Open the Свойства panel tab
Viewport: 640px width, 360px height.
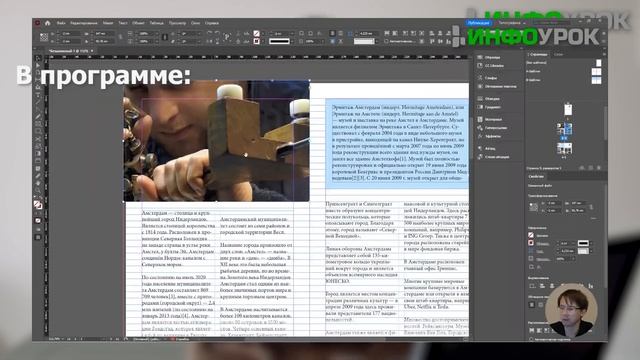click(x=536, y=176)
